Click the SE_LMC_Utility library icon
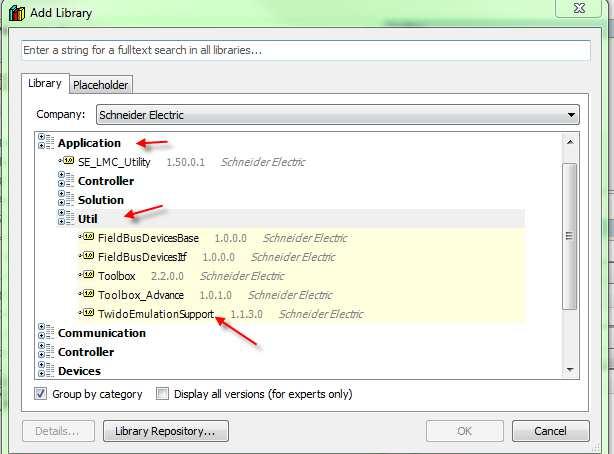The image size is (614, 454). pos(67,161)
